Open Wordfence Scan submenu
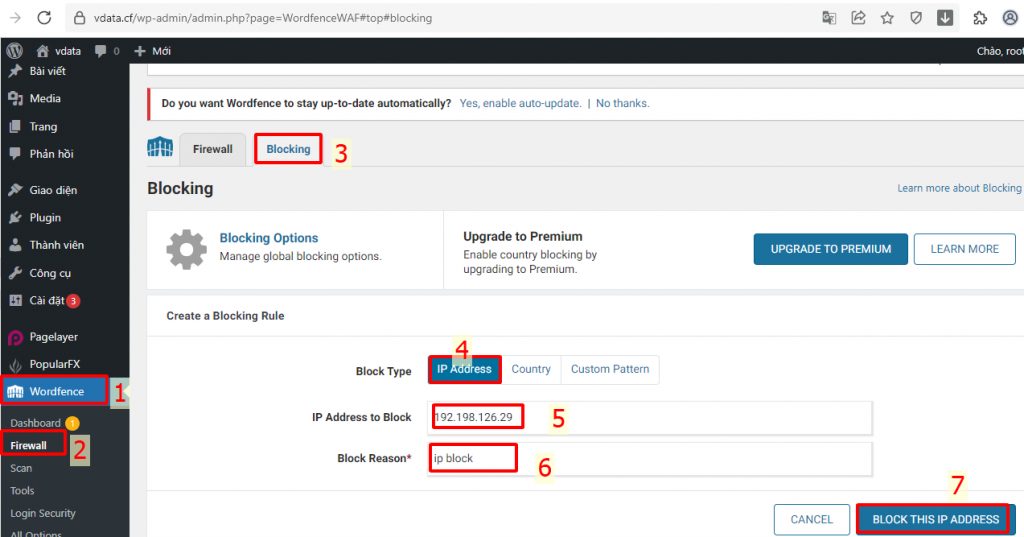1024x537 pixels. tap(21, 468)
